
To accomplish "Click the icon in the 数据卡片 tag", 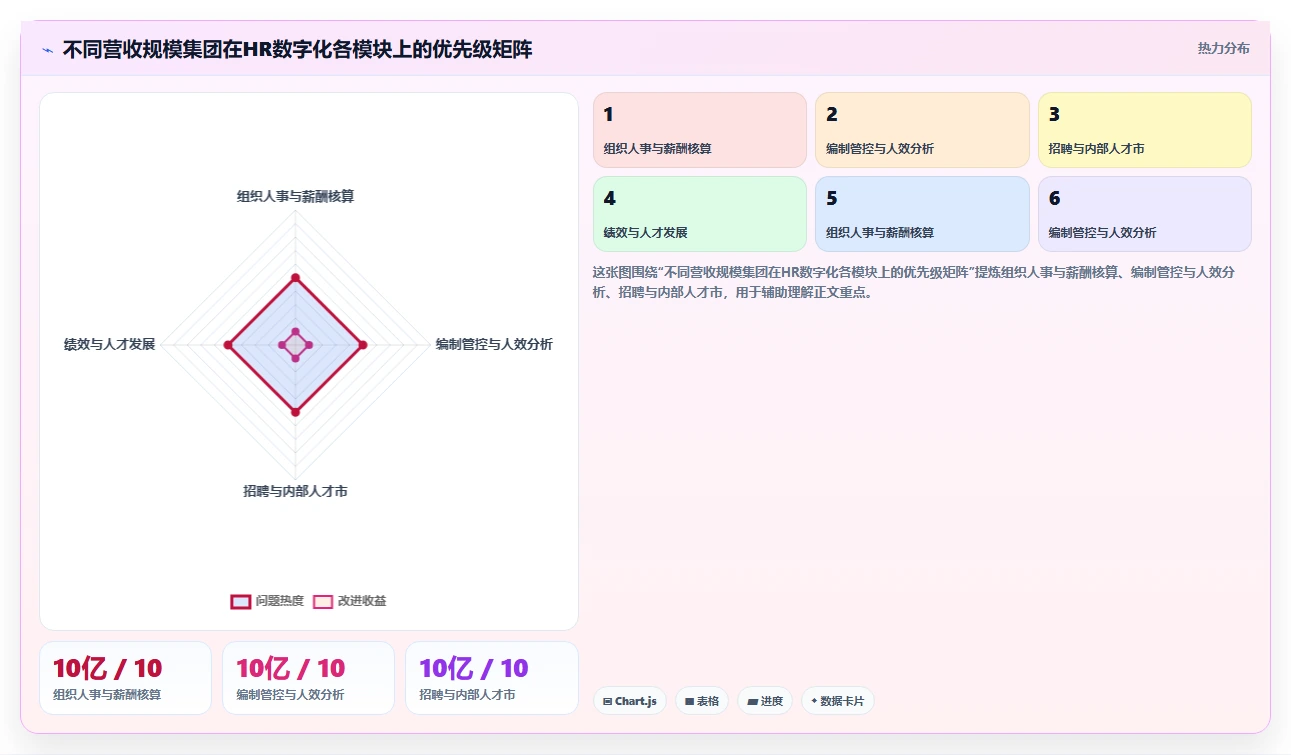I will pos(814,701).
